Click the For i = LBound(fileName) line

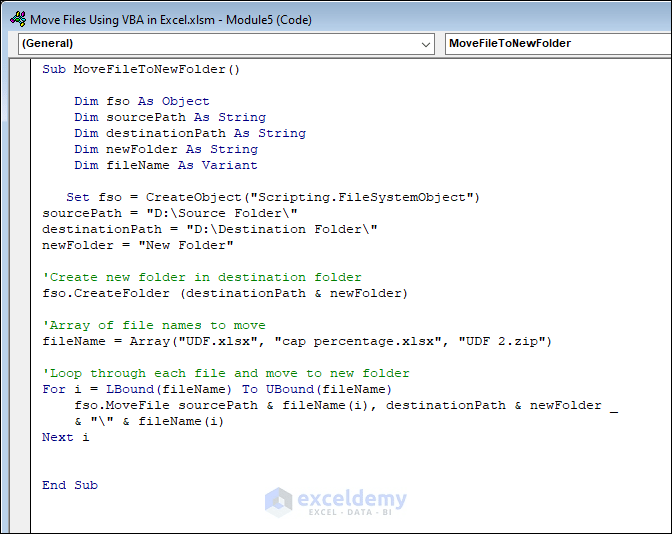tap(217, 389)
